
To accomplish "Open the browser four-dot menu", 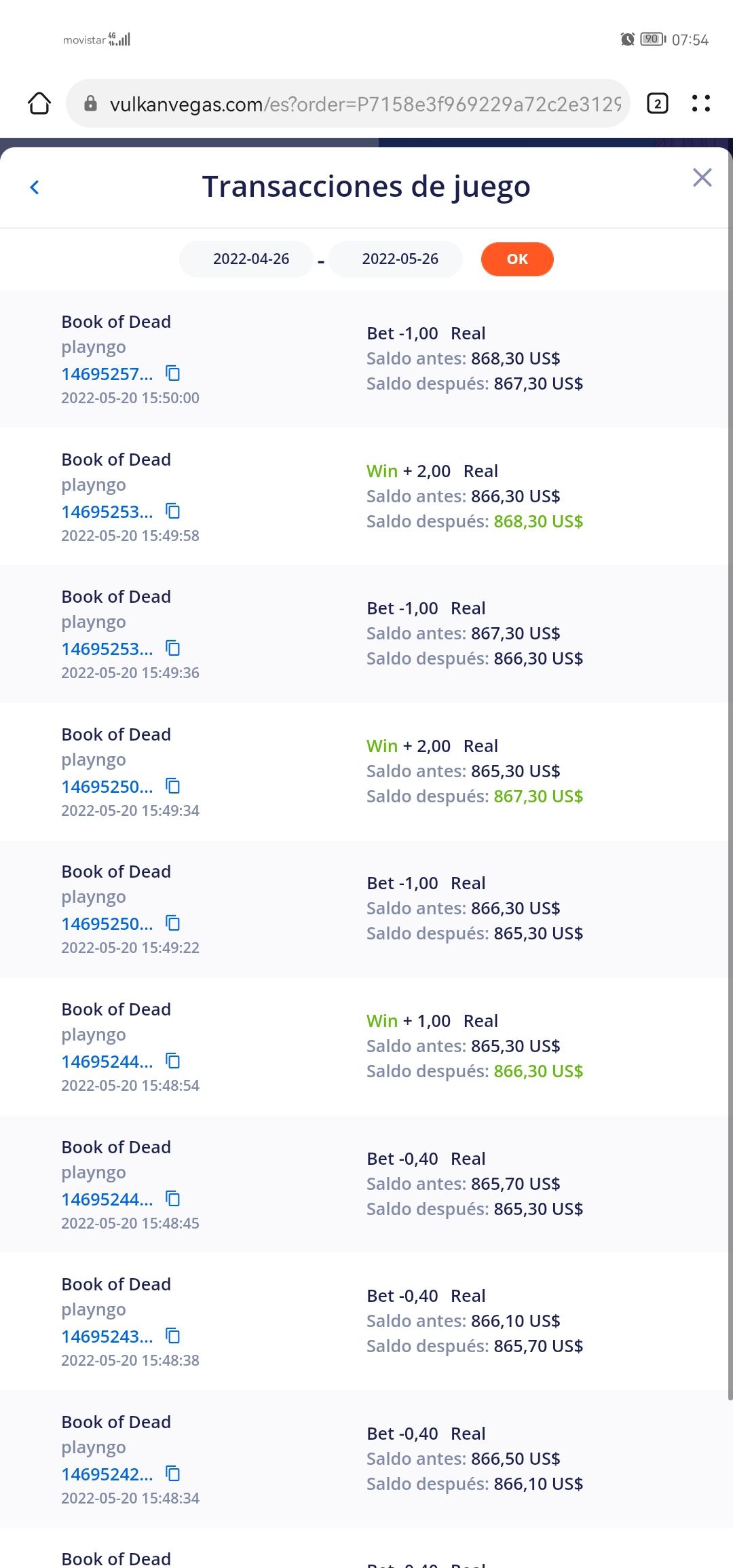I will point(700,104).
